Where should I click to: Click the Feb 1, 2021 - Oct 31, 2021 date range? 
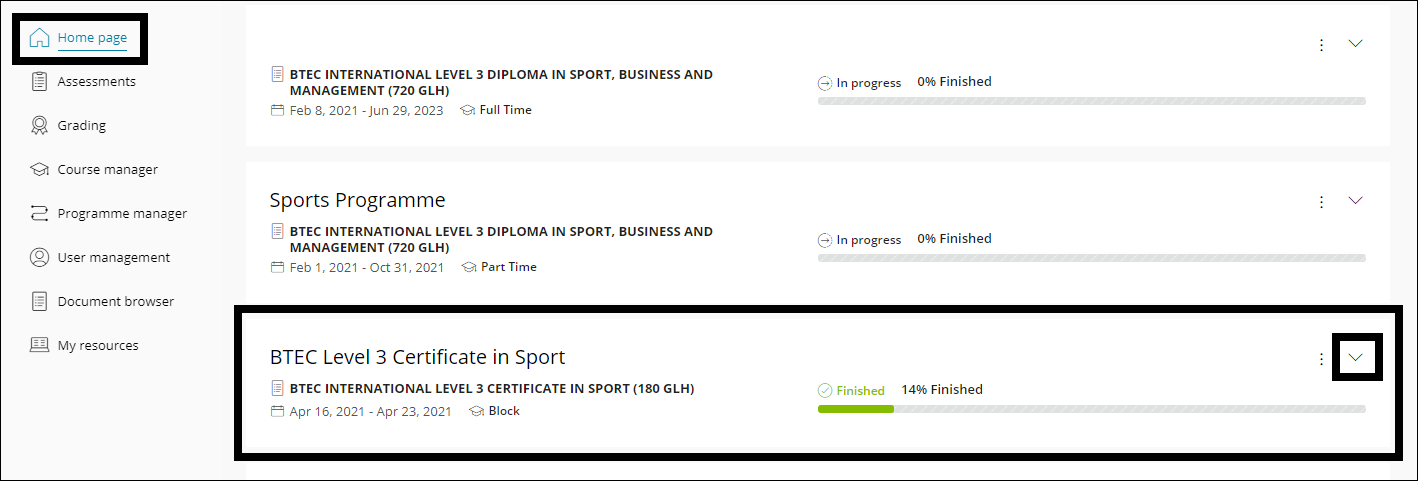pyautogui.click(x=367, y=267)
